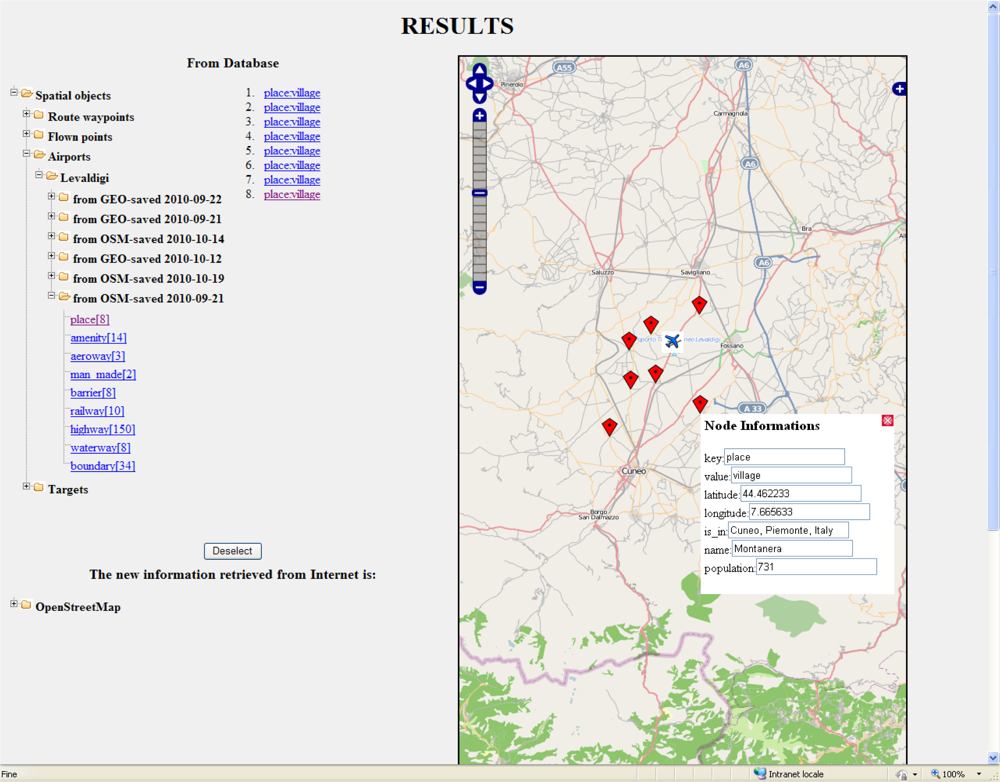This screenshot has width=1000, height=782.
Task: Select the red marker directly left of the airplane
Action: (x=629, y=341)
